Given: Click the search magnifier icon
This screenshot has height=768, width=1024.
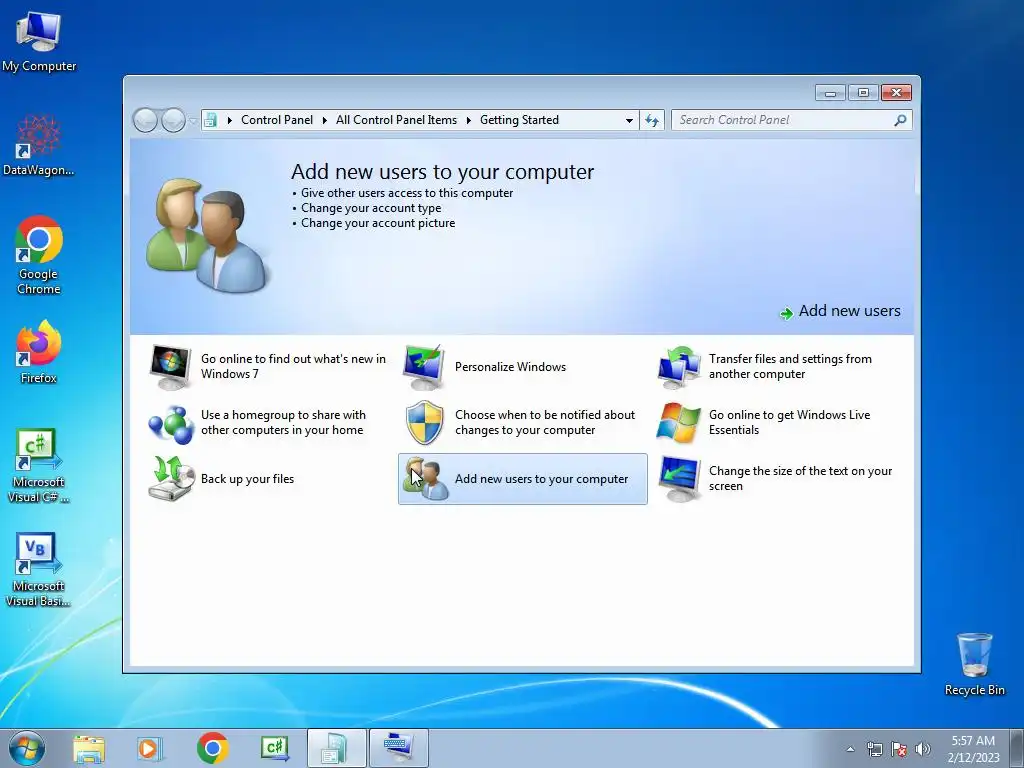Looking at the screenshot, I should 900,120.
